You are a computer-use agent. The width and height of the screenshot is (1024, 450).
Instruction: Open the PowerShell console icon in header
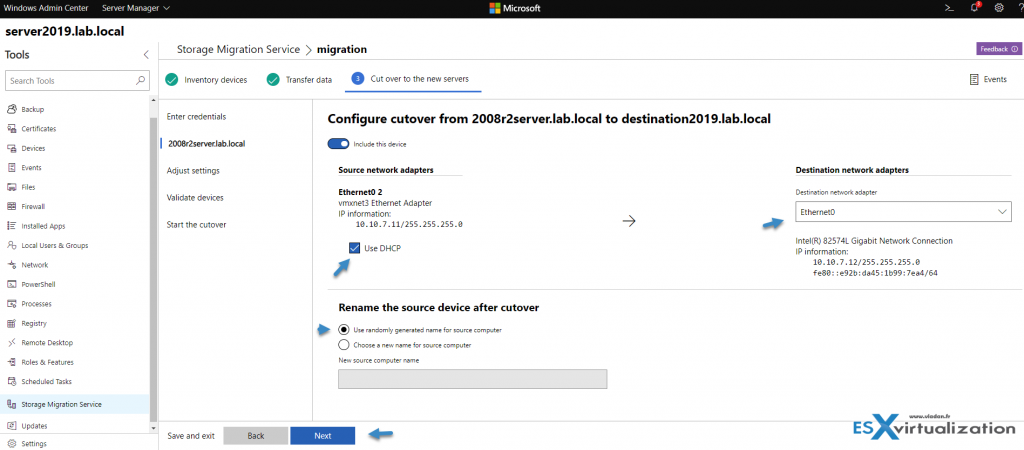coord(950,8)
